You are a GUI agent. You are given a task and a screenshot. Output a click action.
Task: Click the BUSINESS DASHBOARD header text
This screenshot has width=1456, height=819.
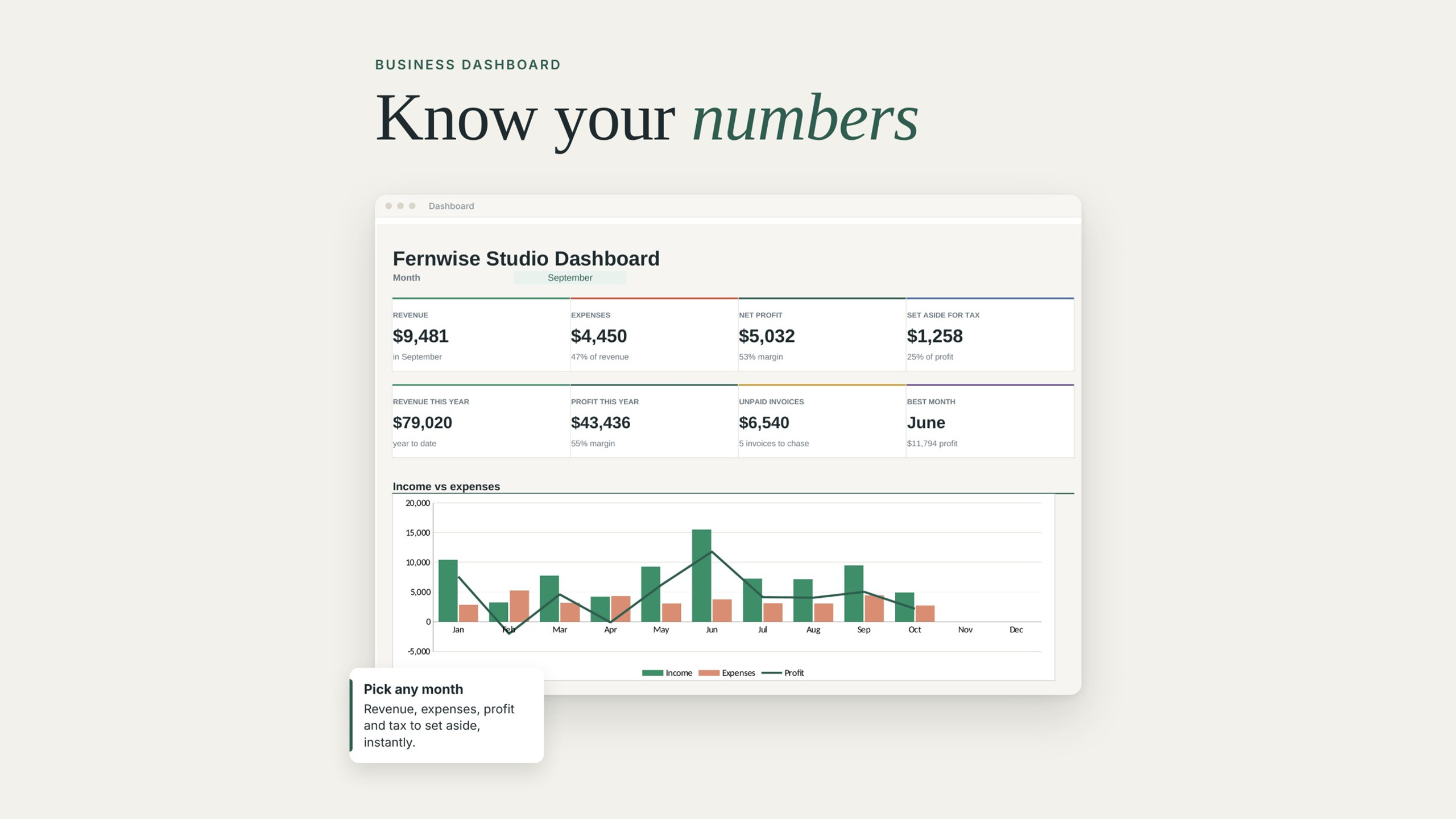(x=468, y=65)
